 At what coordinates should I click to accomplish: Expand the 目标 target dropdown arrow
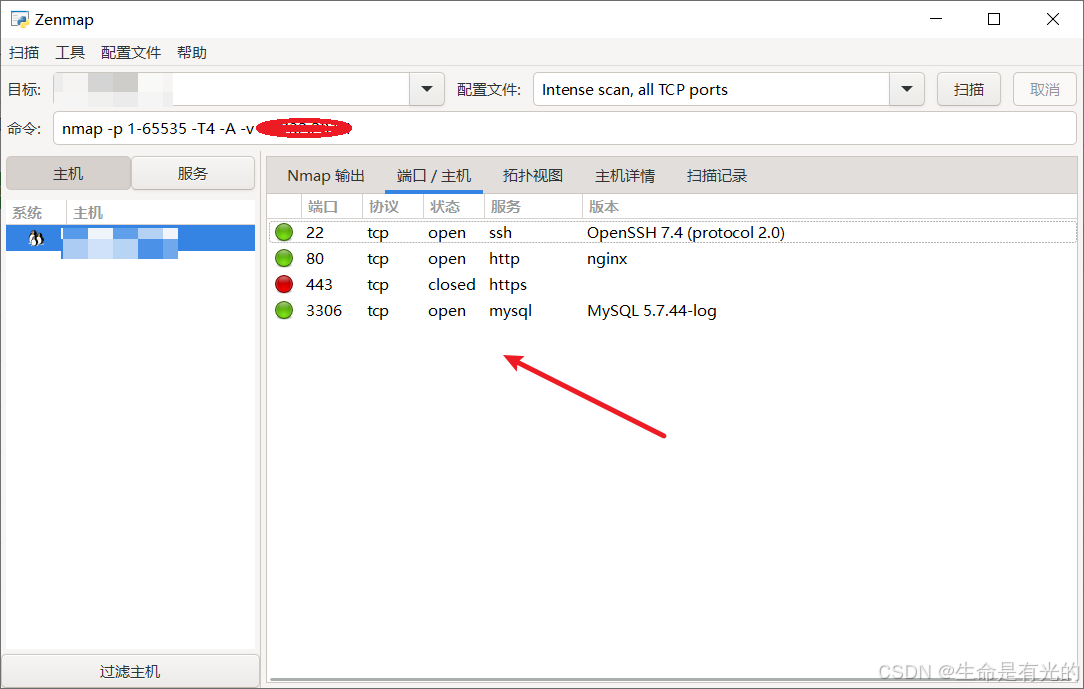[427, 89]
